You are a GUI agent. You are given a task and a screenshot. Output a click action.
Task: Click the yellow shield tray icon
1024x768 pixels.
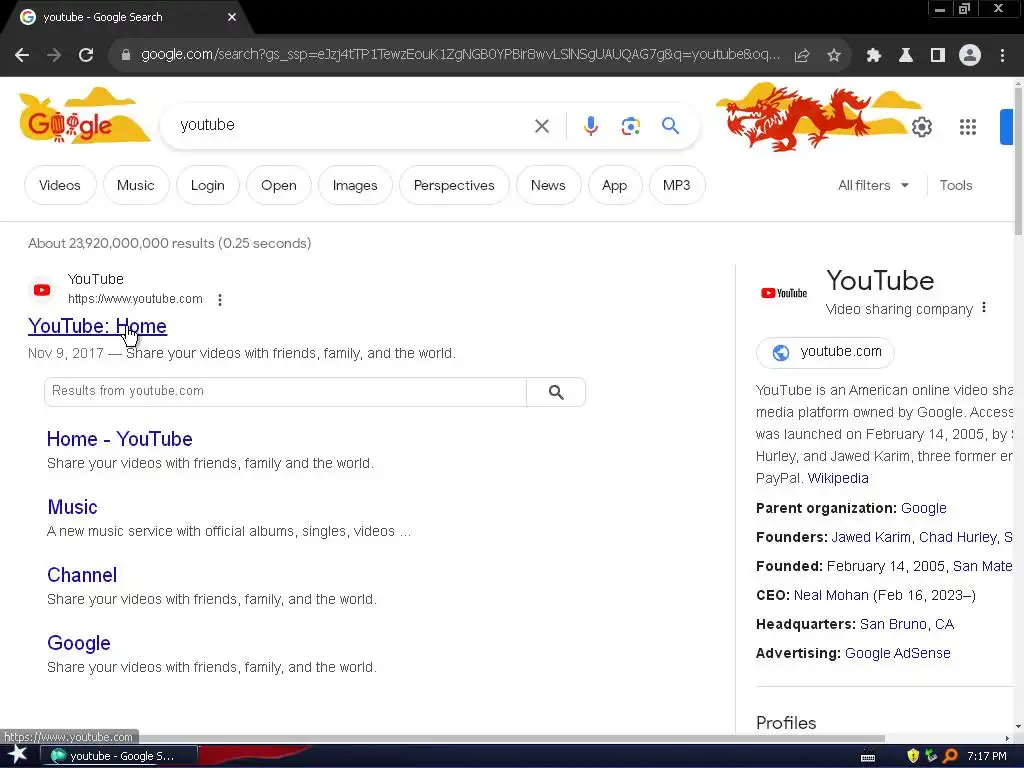(x=913, y=756)
